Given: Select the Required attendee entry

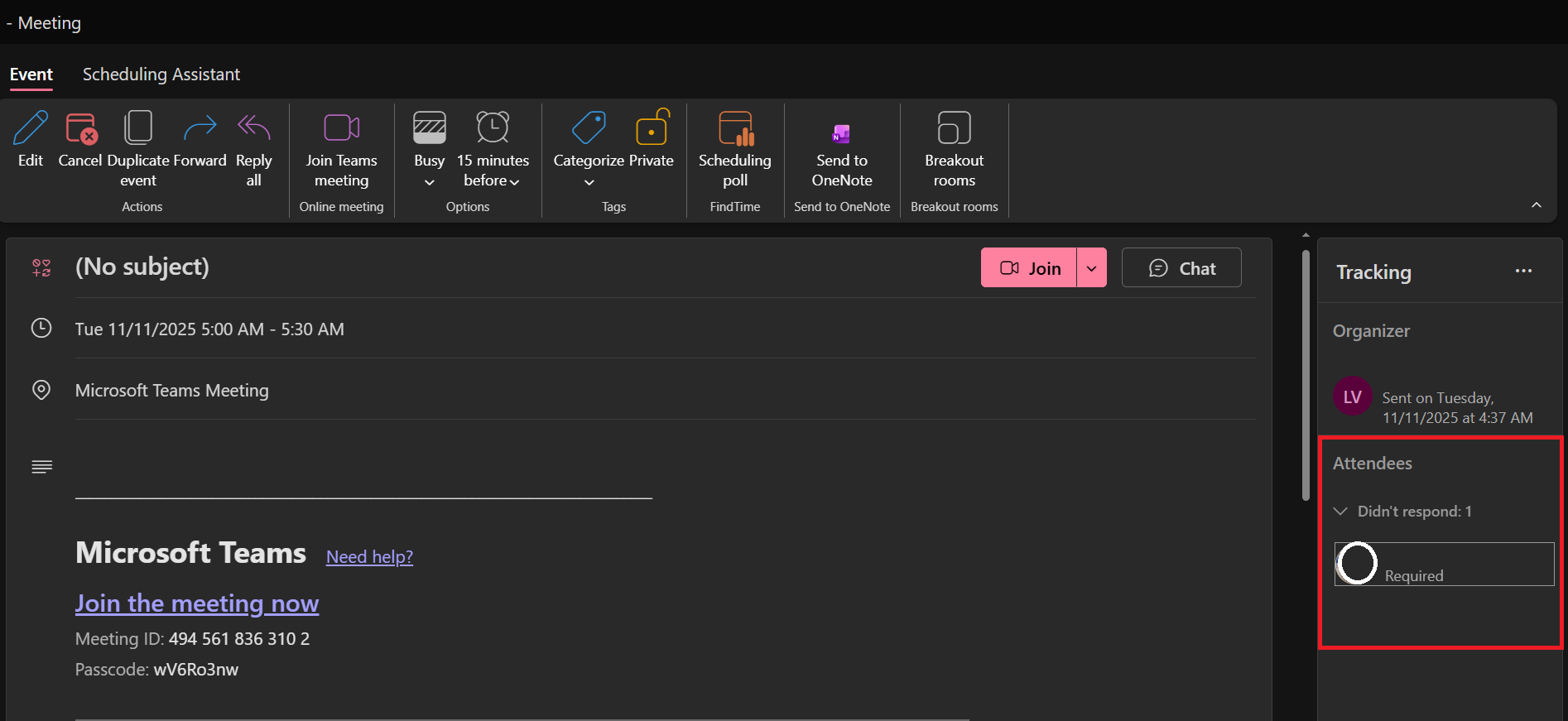Looking at the screenshot, I should (x=1445, y=564).
